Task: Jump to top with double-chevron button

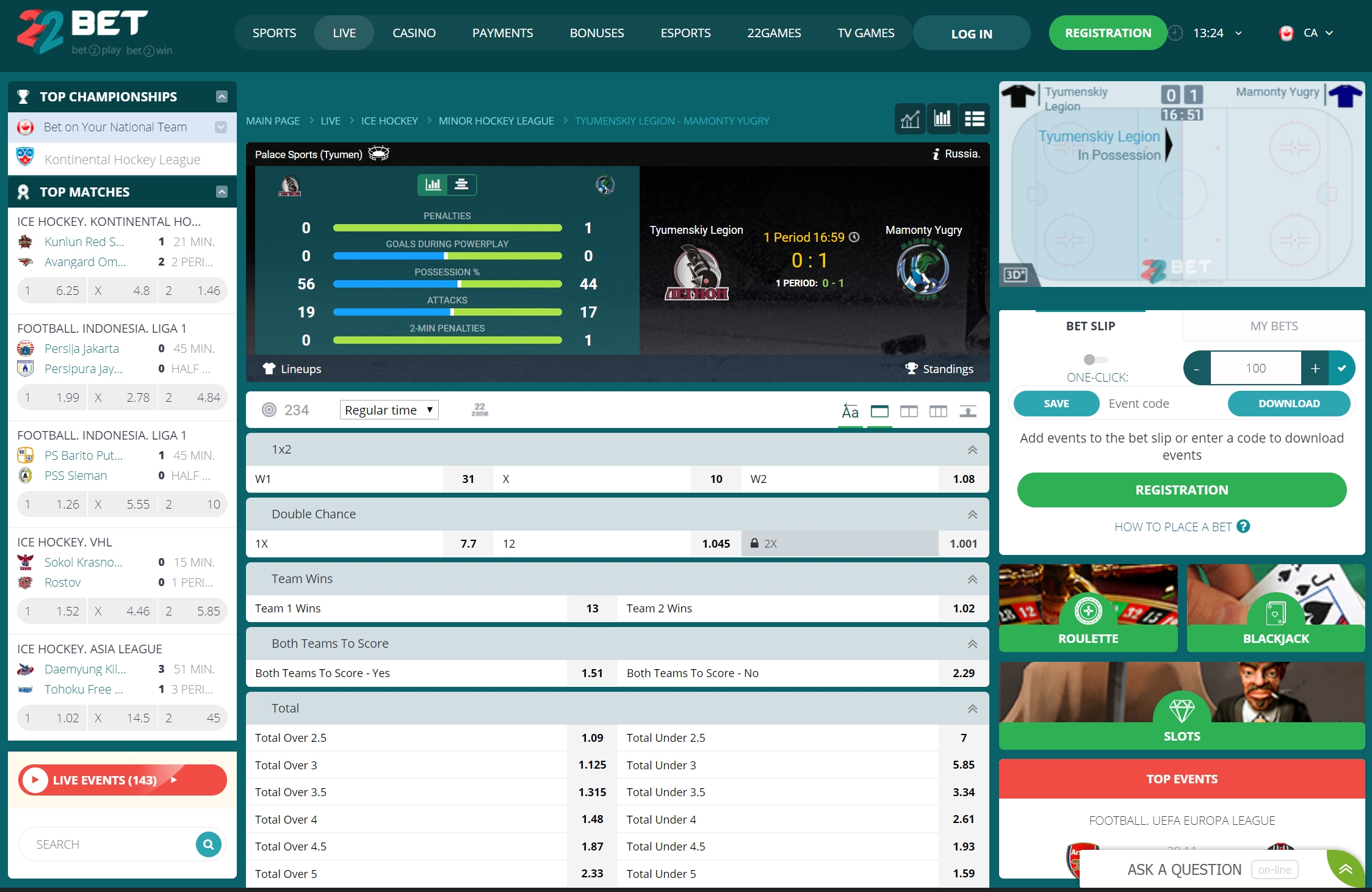Action: [1346, 869]
